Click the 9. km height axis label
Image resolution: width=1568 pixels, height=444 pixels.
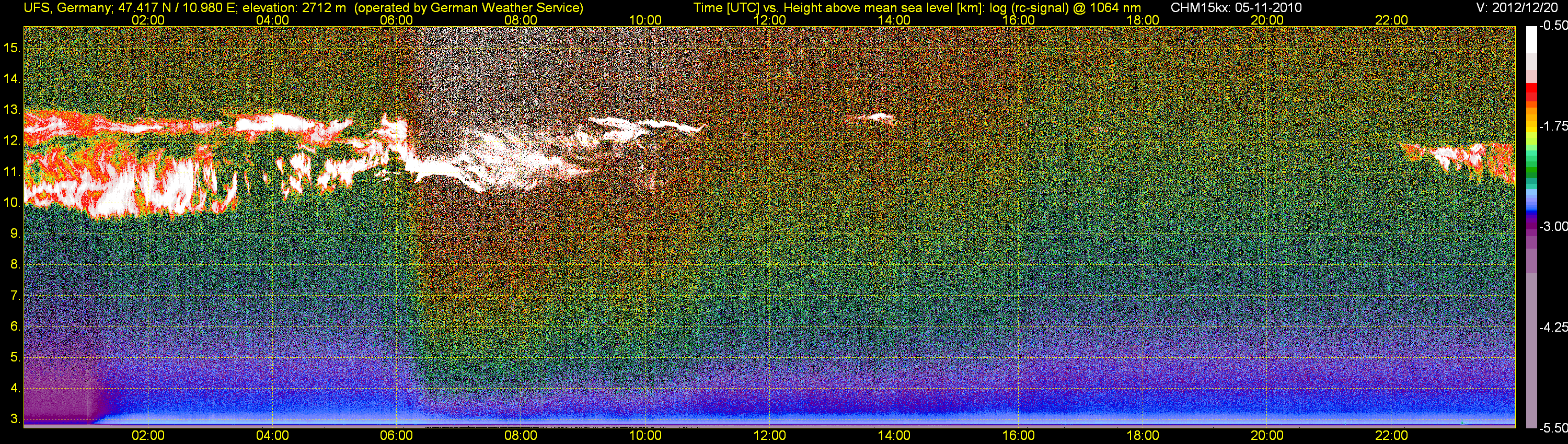(16, 233)
